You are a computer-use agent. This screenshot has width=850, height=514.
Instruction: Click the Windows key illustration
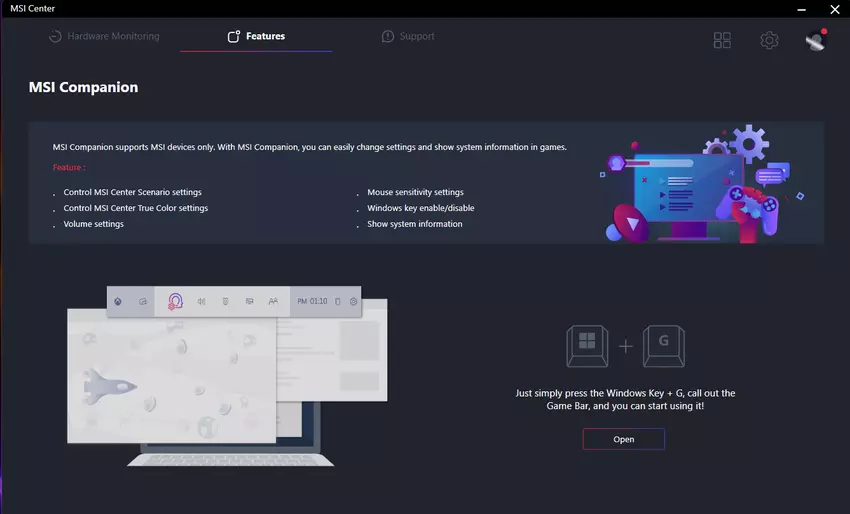click(587, 346)
